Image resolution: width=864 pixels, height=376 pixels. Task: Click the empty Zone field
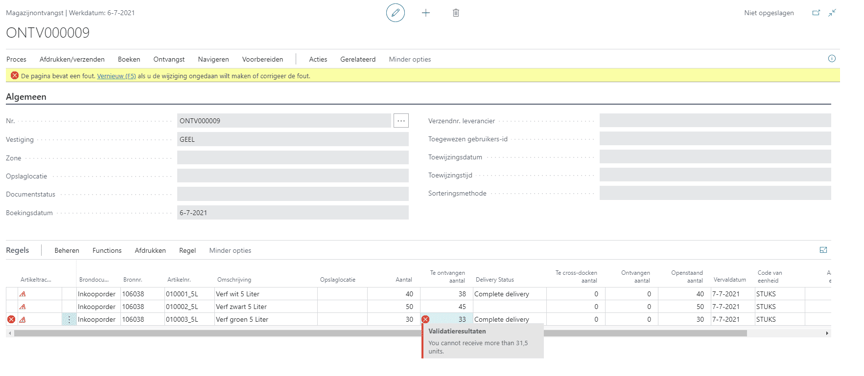point(293,158)
